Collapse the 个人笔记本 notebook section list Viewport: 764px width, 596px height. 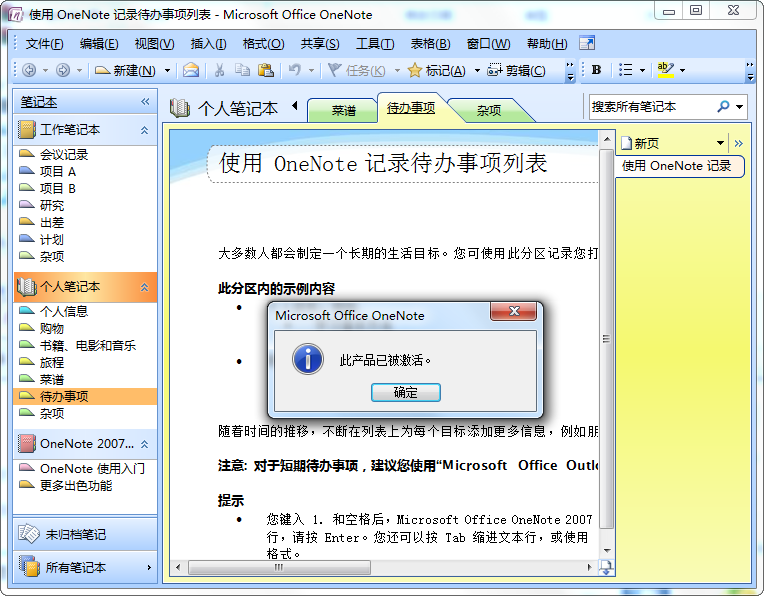[144, 287]
